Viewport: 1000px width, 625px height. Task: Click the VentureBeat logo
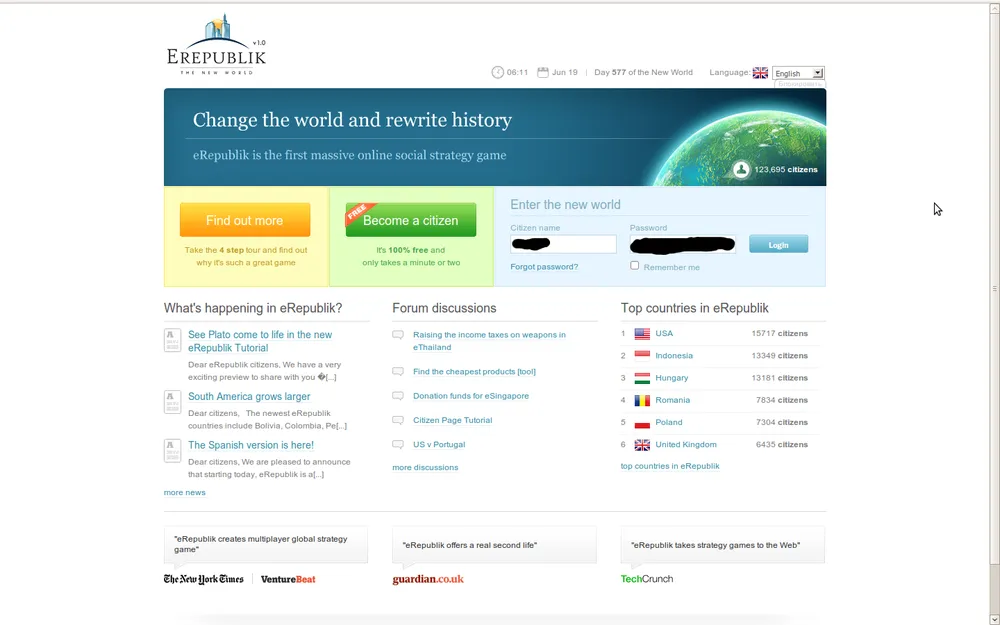288,579
